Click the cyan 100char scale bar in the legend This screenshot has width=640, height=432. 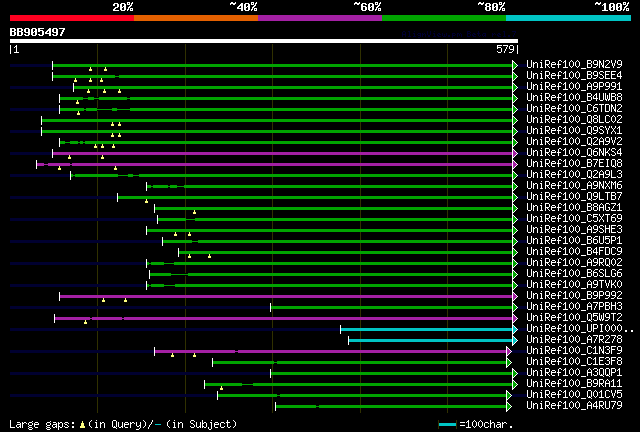447,425
